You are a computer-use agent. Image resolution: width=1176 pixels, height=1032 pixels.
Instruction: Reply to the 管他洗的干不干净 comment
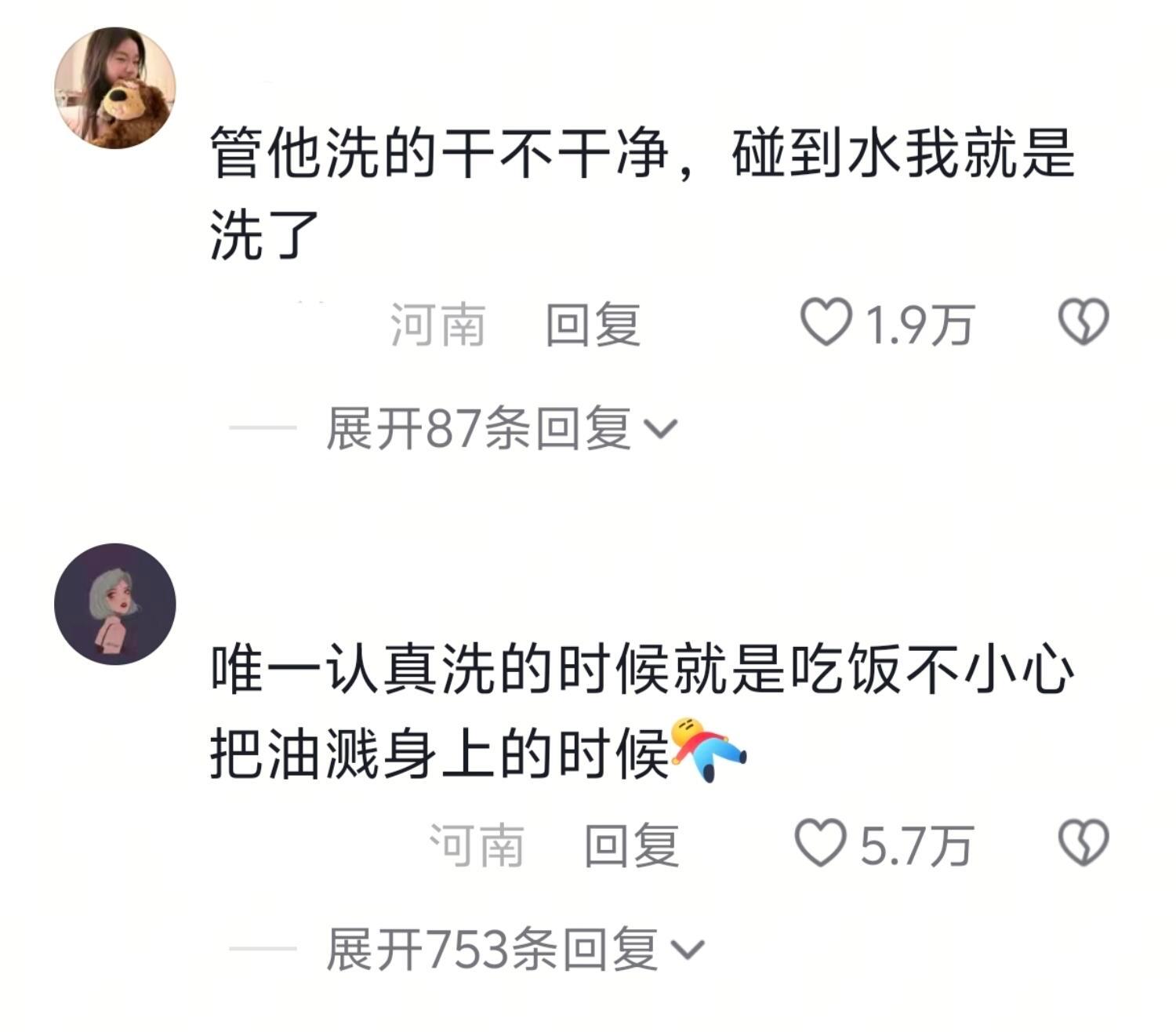point(593,325)
